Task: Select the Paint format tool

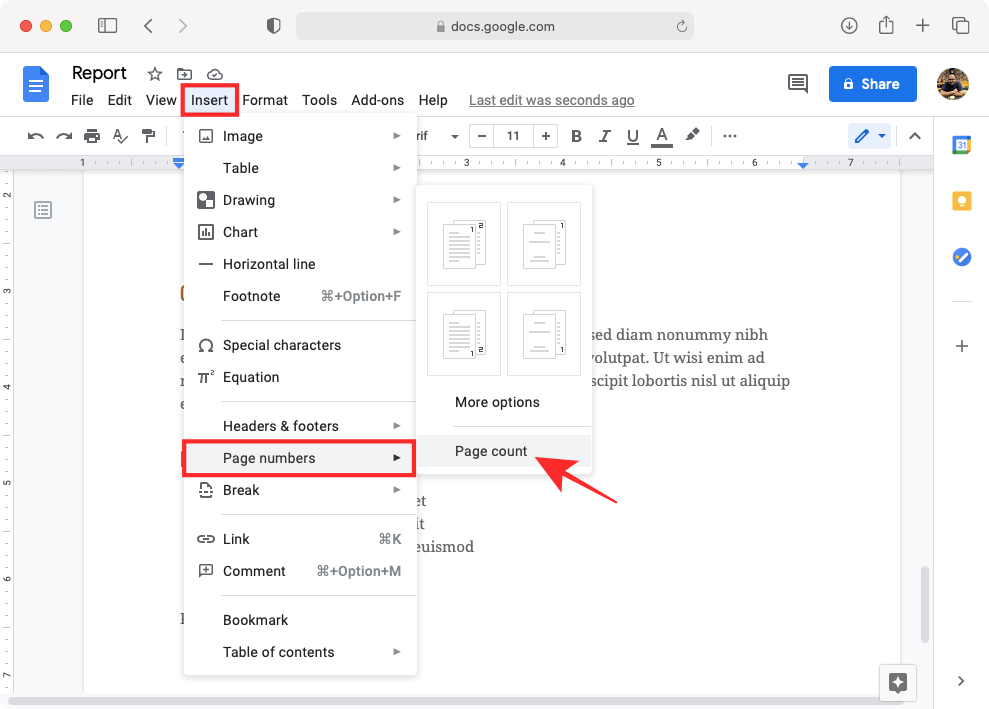Action: point(148,137)
